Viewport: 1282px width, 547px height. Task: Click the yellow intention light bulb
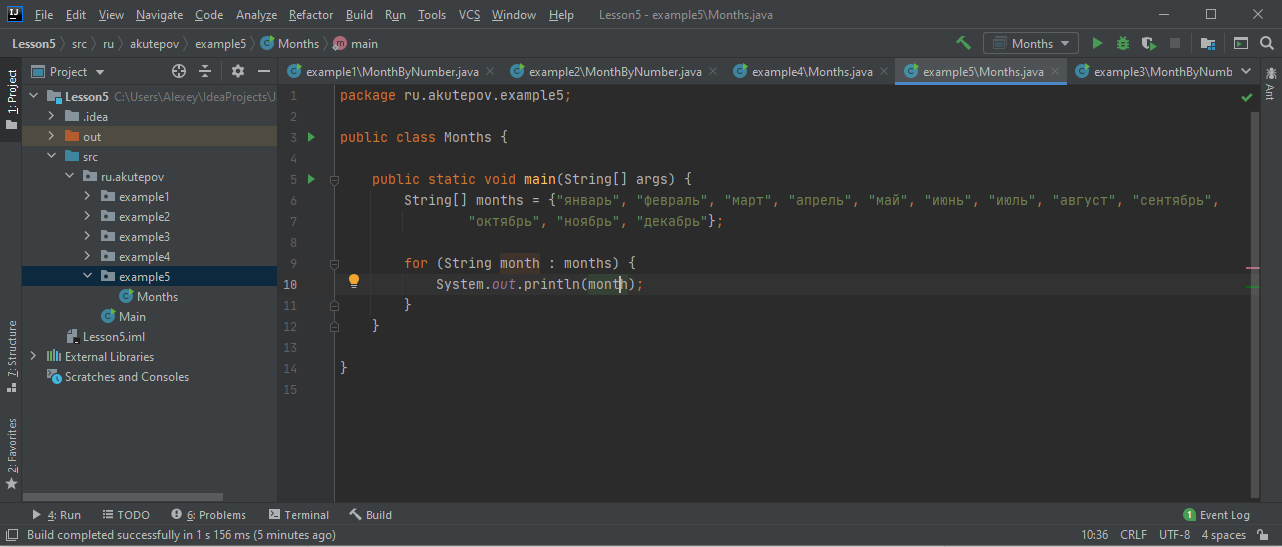353,282
